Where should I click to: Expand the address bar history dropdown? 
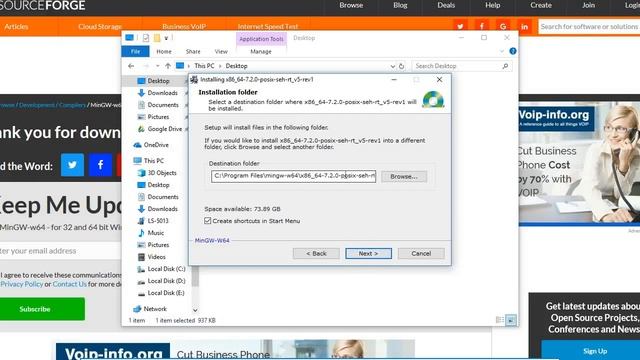(x=392, y=66)
